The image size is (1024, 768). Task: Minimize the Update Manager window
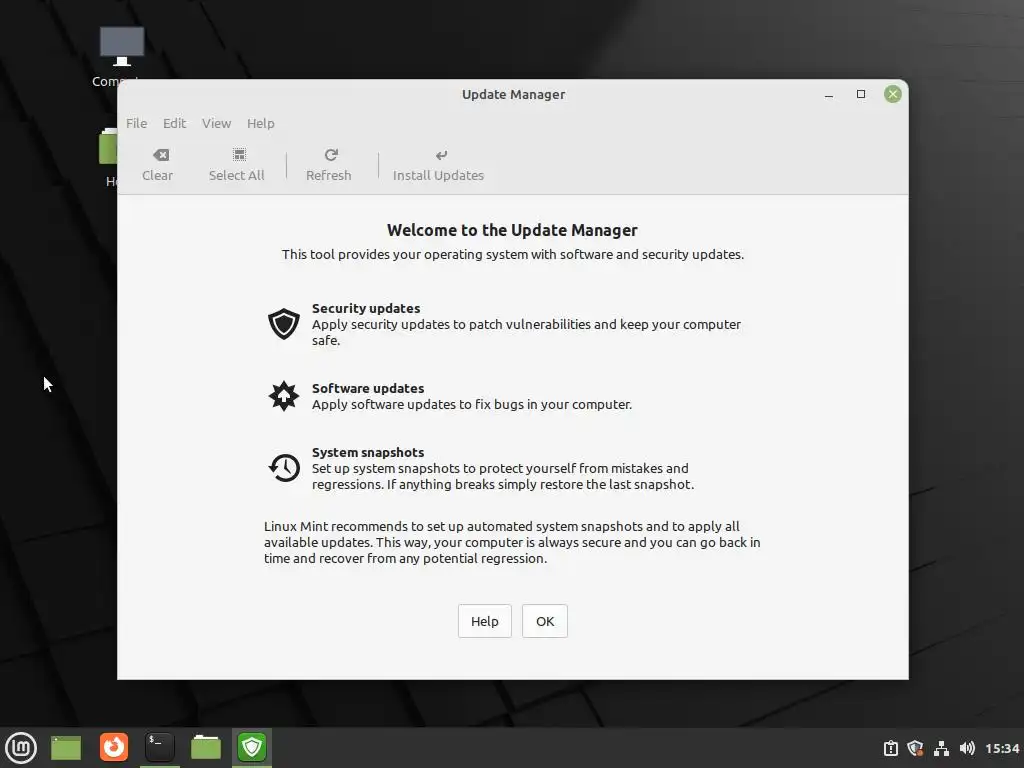(x=829, y=95)
